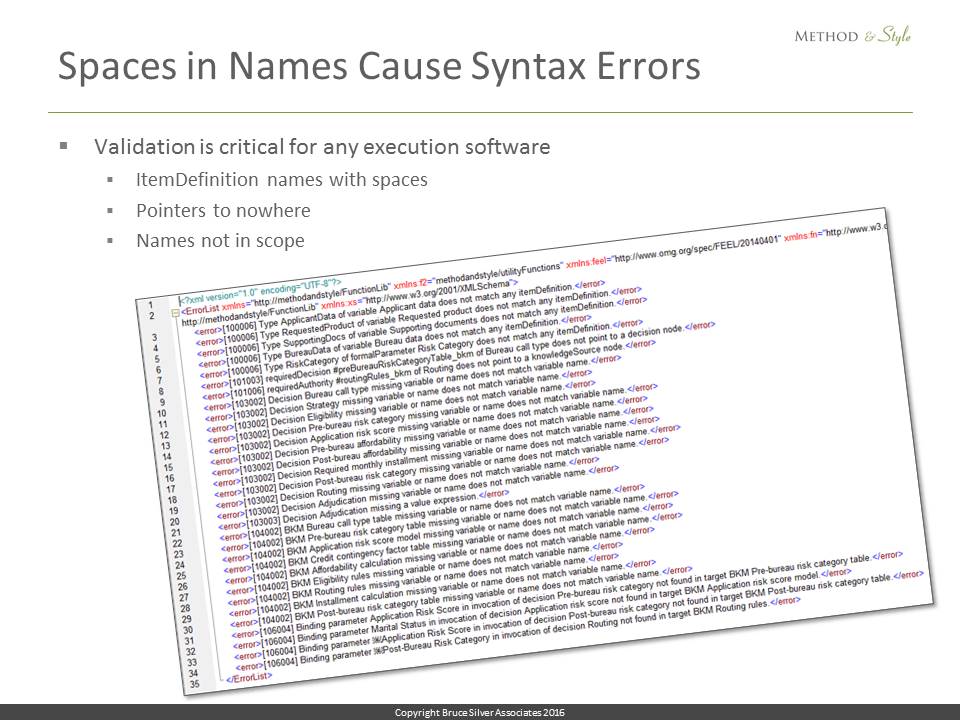
Task: Click the 'Validation is critical' square bullet
Action: click(x=64, y=145)
